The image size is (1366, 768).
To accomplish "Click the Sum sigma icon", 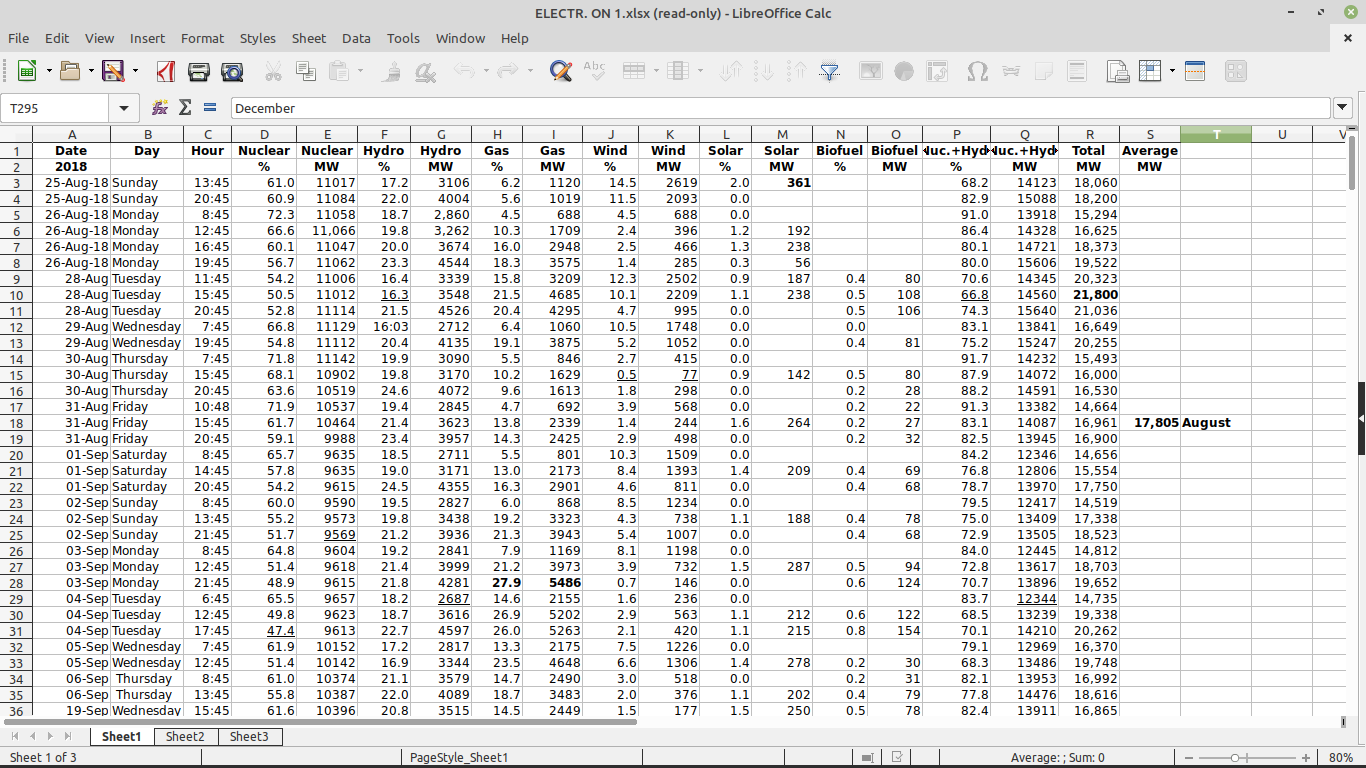I will pyautogui.click(x=185, y=108).
